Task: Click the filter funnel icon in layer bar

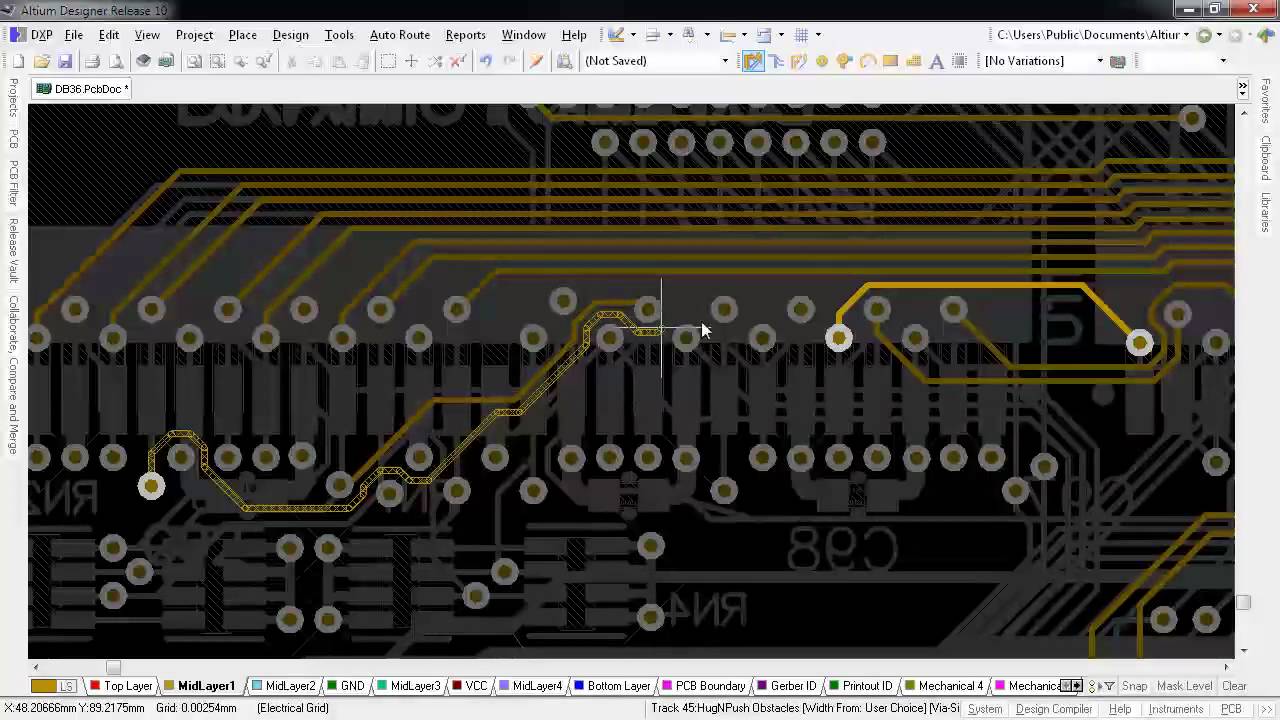Action: pos(1109,686)
